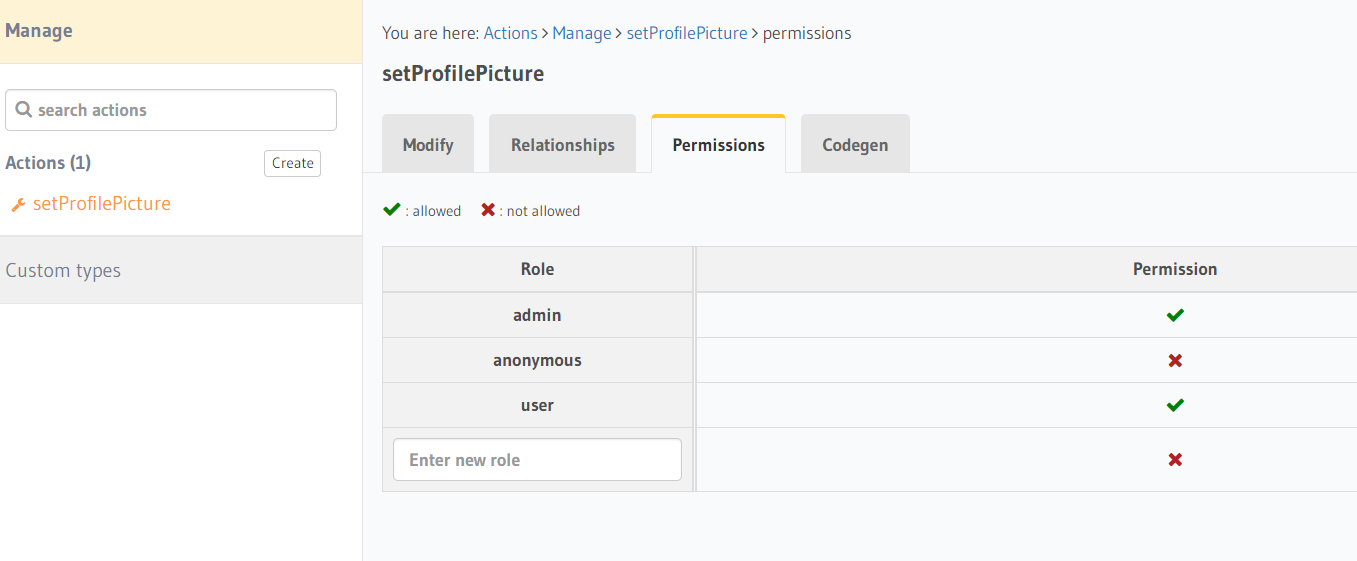
Task: Click setProfilePicture breadcrumb link
Action: pos(686,33)
